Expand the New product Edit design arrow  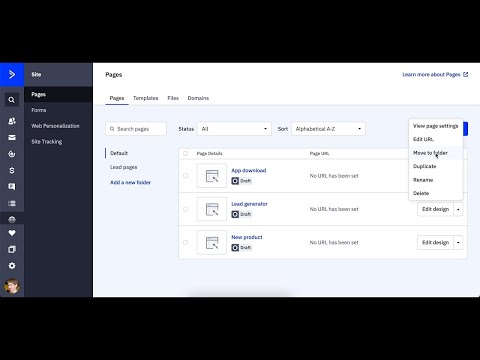pos(458,243)
